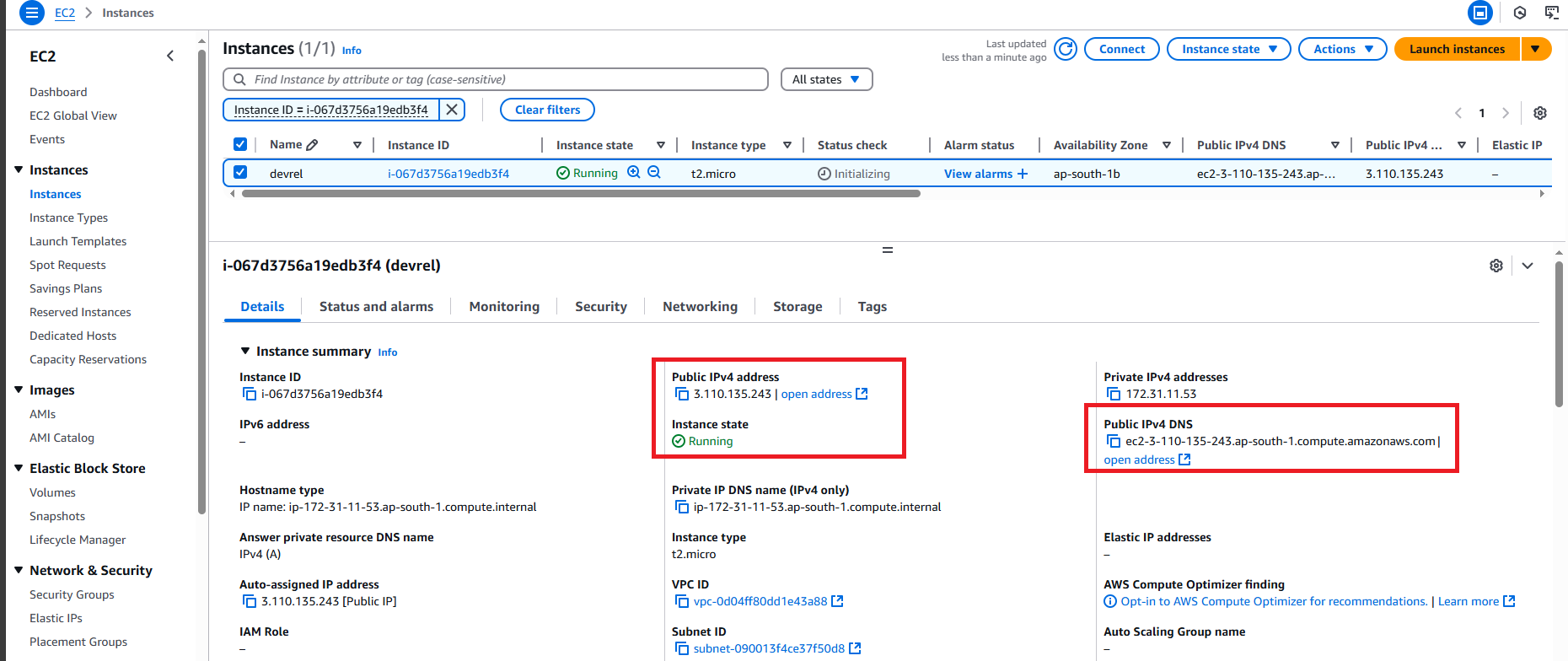The height and width of the screenshot is (661, 1568).
Task: Sort by the Availability Zone column arrow
Action: point(1167,145)
